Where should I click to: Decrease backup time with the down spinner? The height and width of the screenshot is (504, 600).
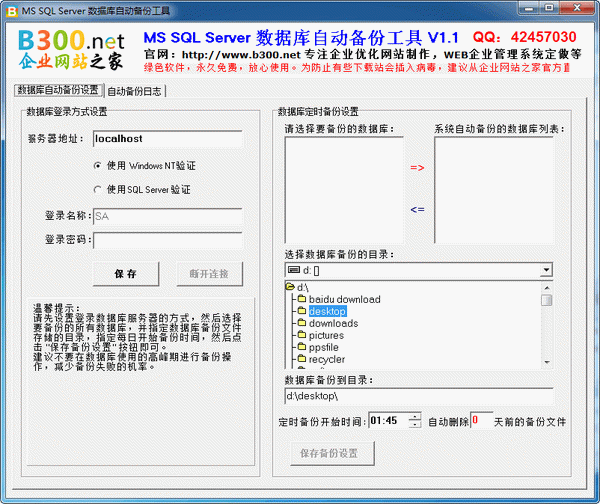click(415, 424)
